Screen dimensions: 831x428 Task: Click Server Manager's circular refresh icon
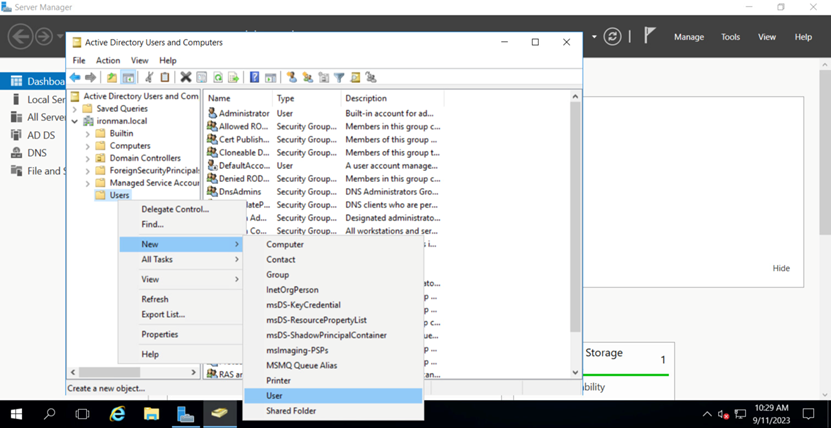613,37
